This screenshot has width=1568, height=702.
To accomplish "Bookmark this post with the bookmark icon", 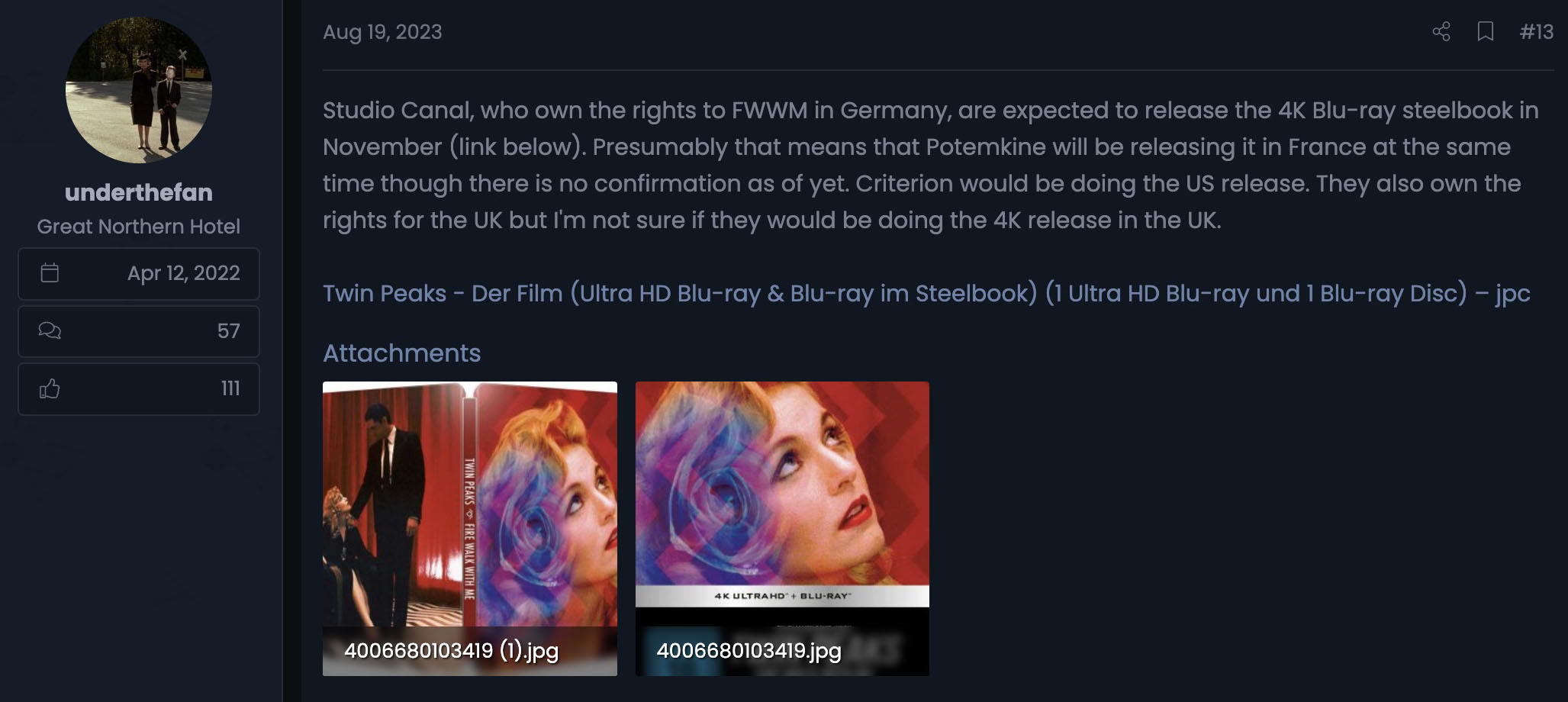I will click(x=1485, y=31).
